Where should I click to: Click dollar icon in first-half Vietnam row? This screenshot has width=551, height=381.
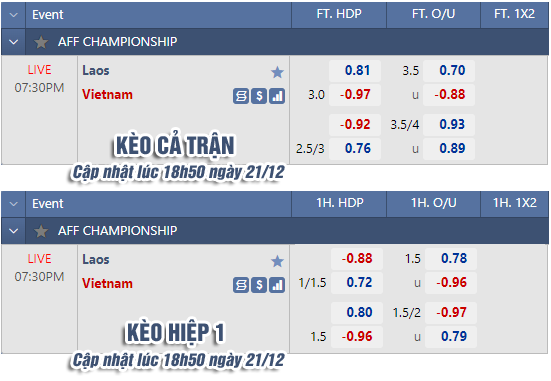click(259, 285)
